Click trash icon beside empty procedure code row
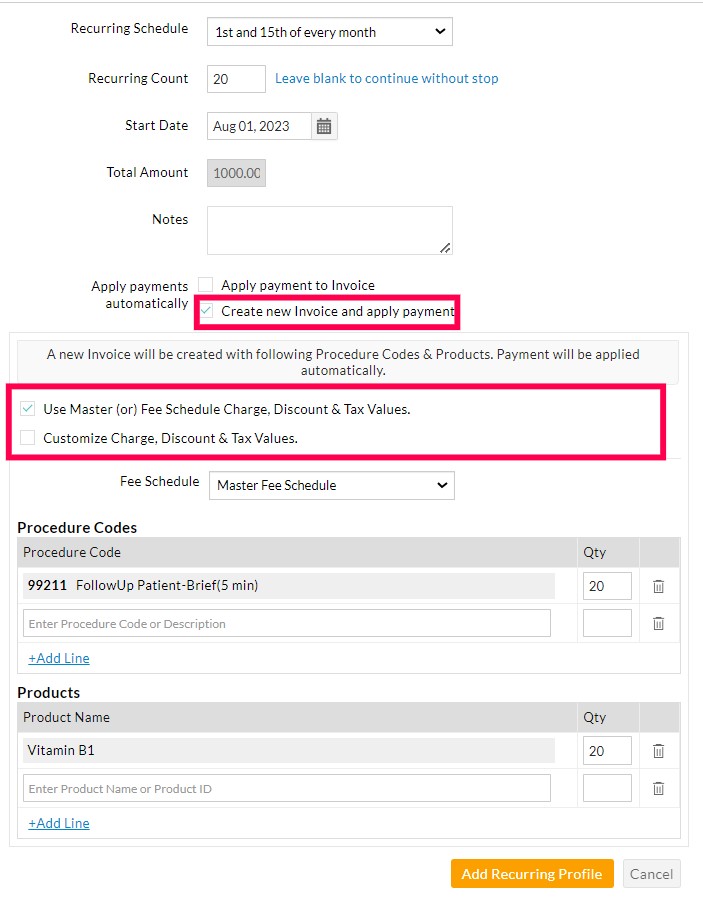Screen dimensions: 703x906 tap(659, 623)
